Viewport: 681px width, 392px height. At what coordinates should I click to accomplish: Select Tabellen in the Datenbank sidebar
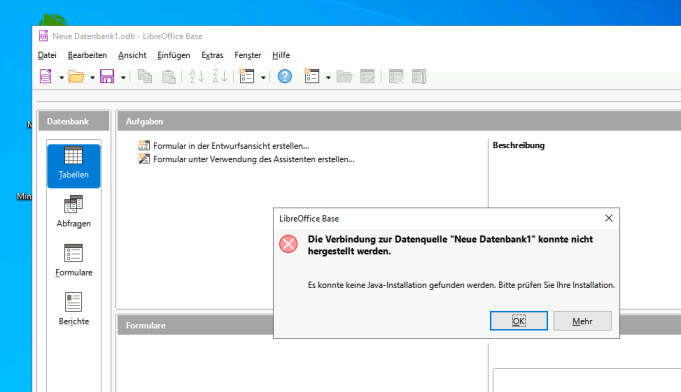[73, 166]
